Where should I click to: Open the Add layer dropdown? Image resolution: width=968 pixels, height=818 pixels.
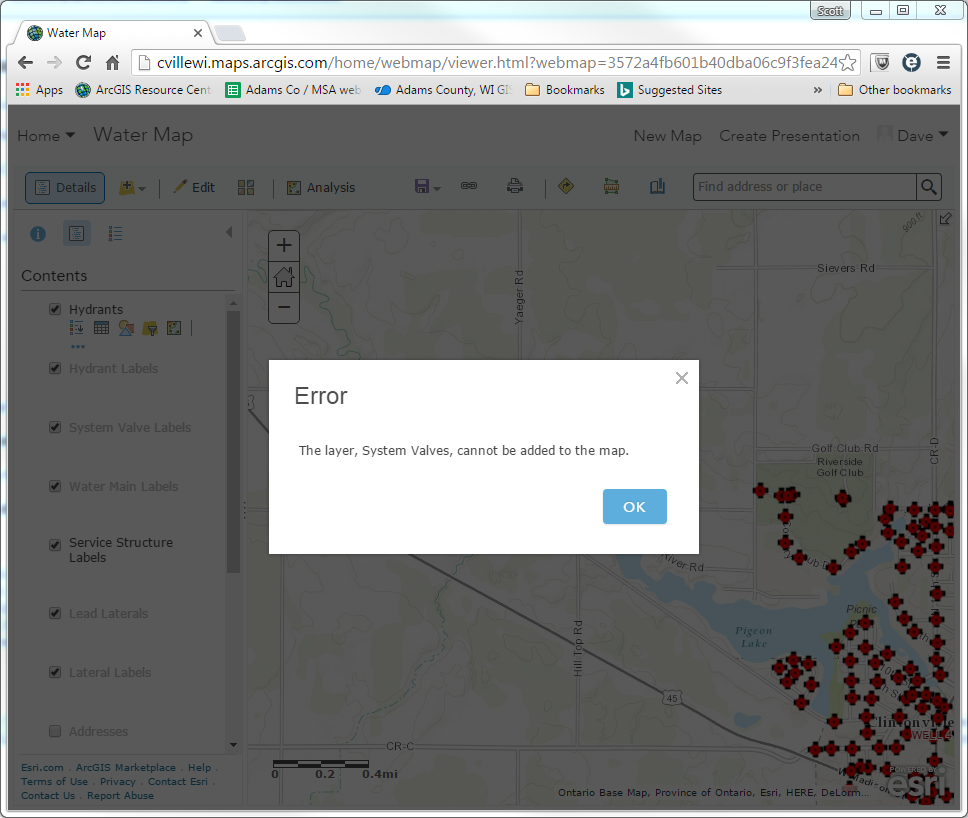(x=132, y=188)
